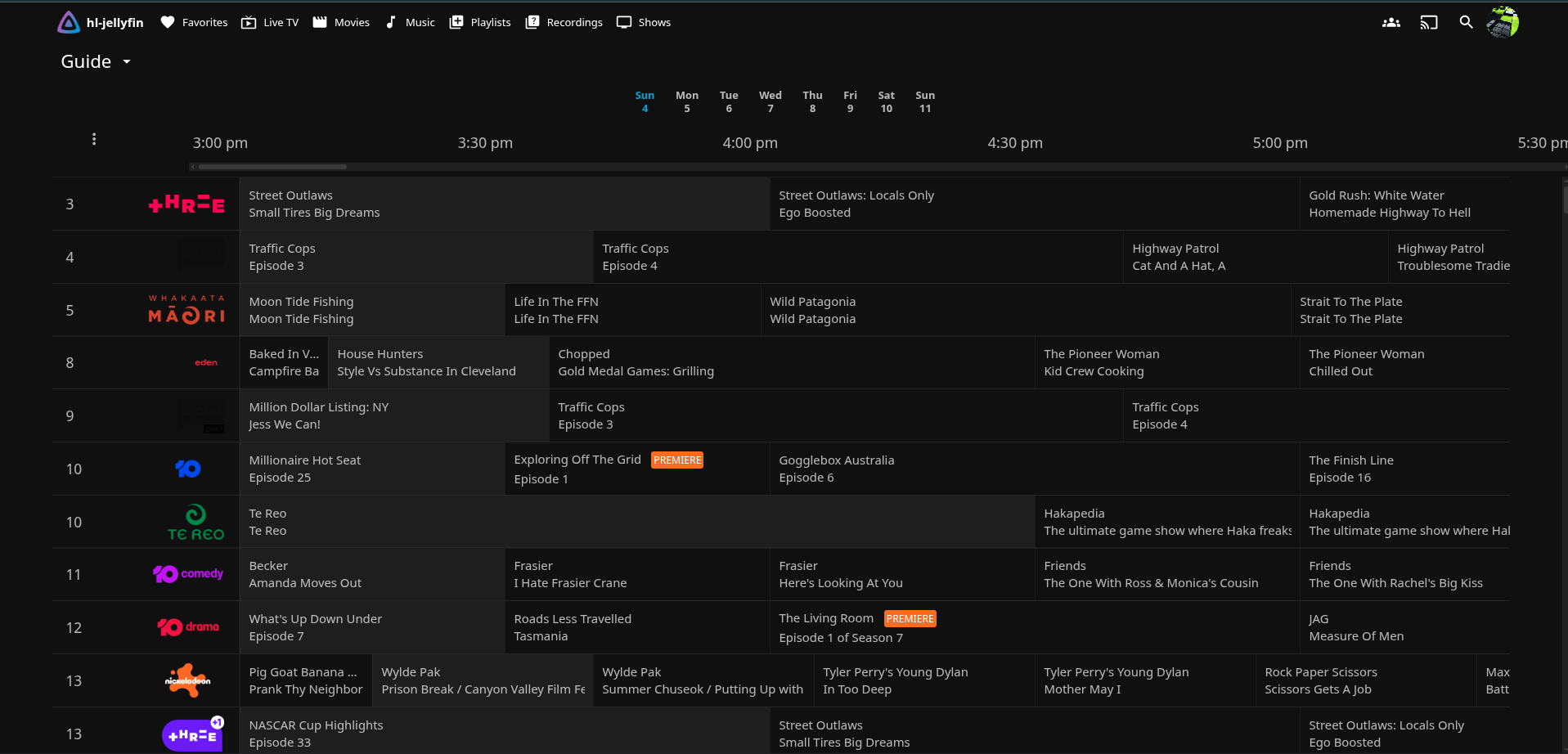
Task: Switch the guide to Mon 5
Action: [686, 101]
